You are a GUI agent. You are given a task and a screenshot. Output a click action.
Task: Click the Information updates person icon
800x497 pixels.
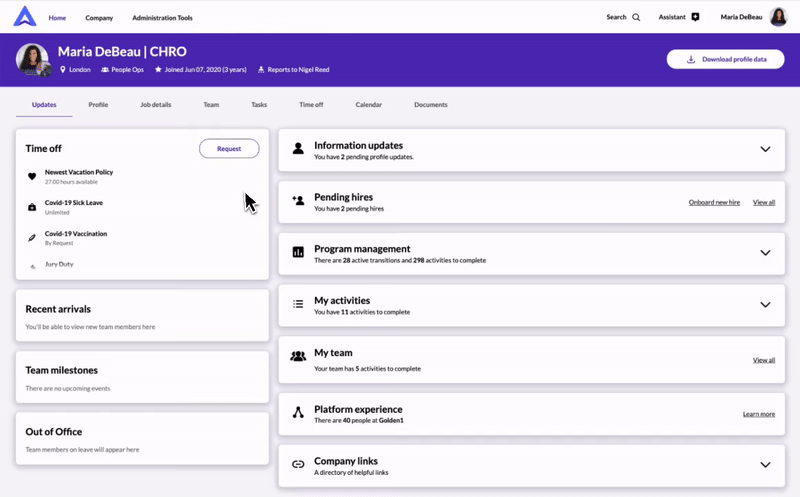tap(298, 149)
